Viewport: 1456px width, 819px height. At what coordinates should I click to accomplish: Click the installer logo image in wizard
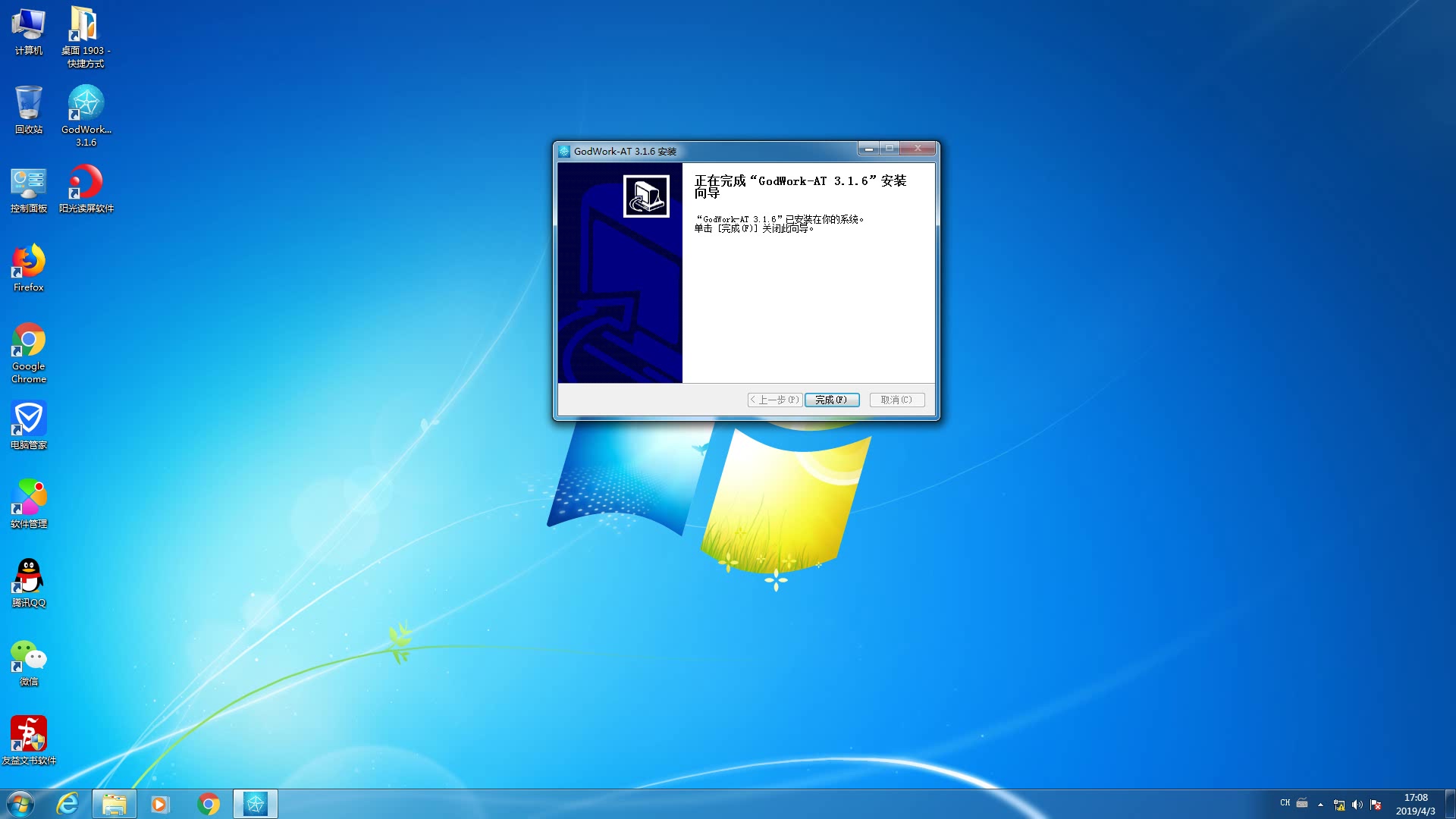click(x=646, y=196)
